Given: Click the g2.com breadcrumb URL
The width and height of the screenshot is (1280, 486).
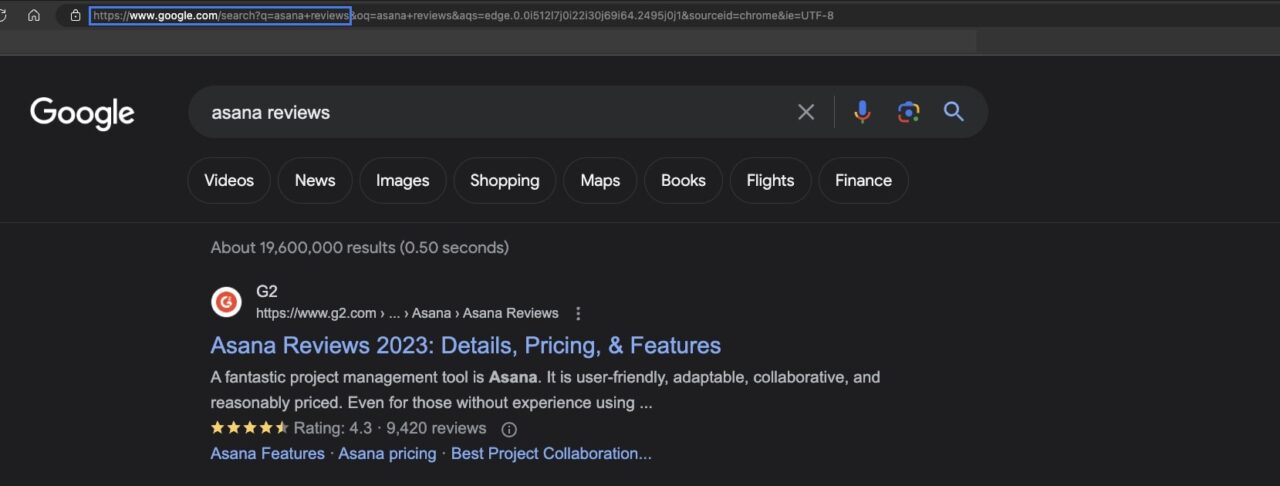Looking at the screenshot, I should tap(407, 313).
